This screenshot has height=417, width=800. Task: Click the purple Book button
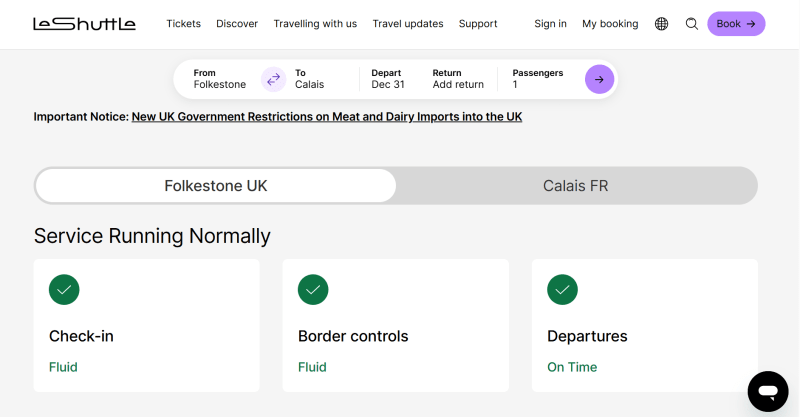coord(736,24)
